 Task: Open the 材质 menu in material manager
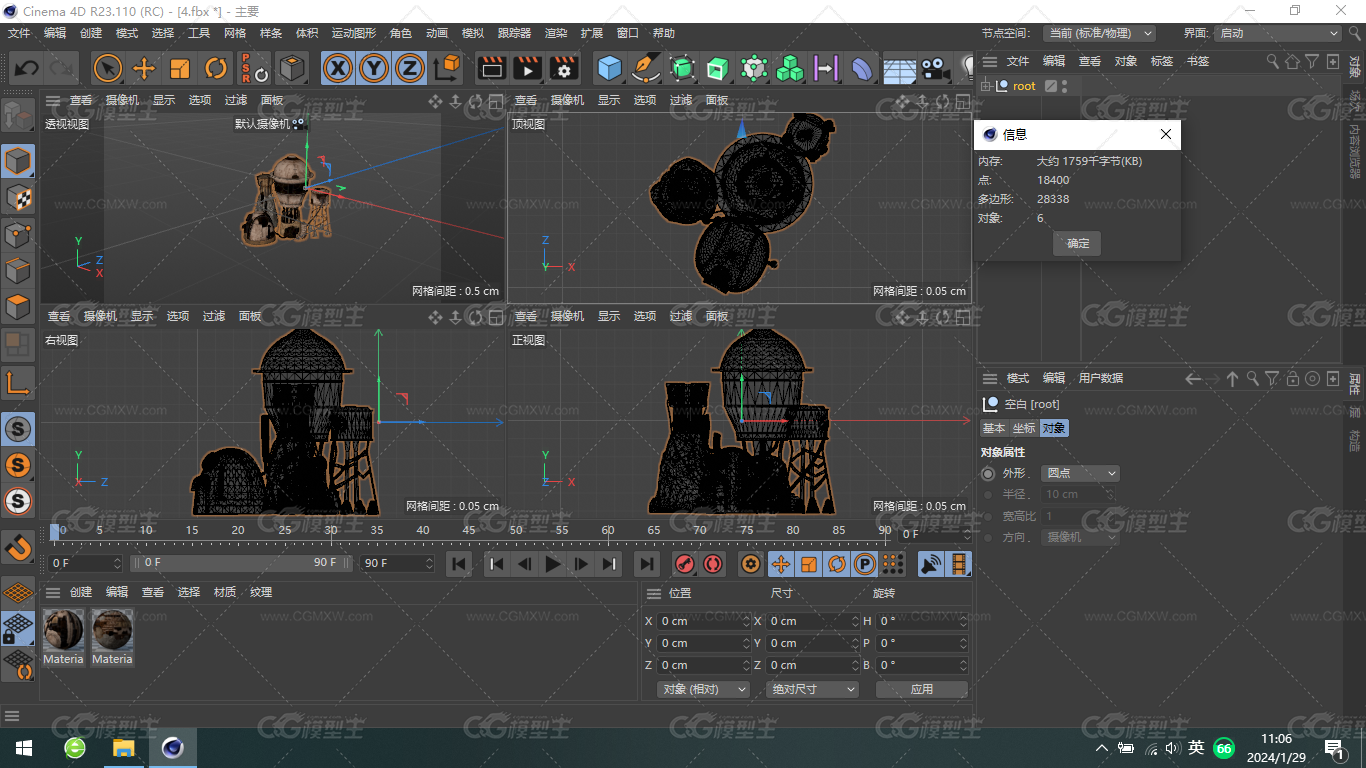tap(225, 592)
